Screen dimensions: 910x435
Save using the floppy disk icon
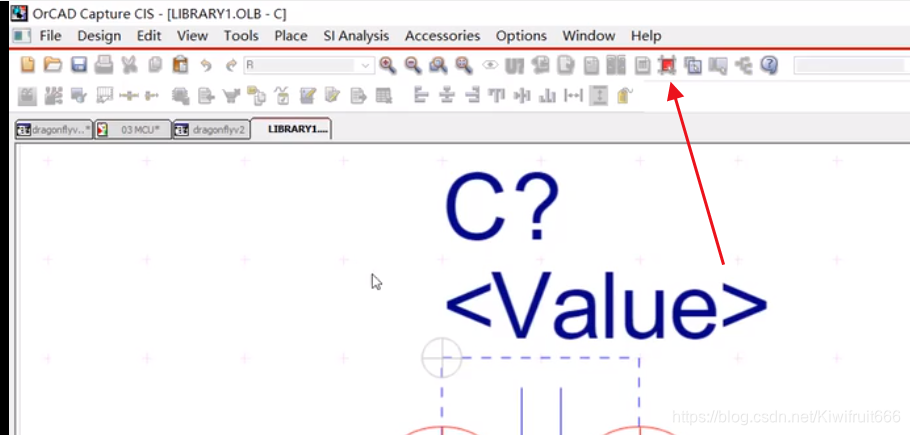point(79,65)
